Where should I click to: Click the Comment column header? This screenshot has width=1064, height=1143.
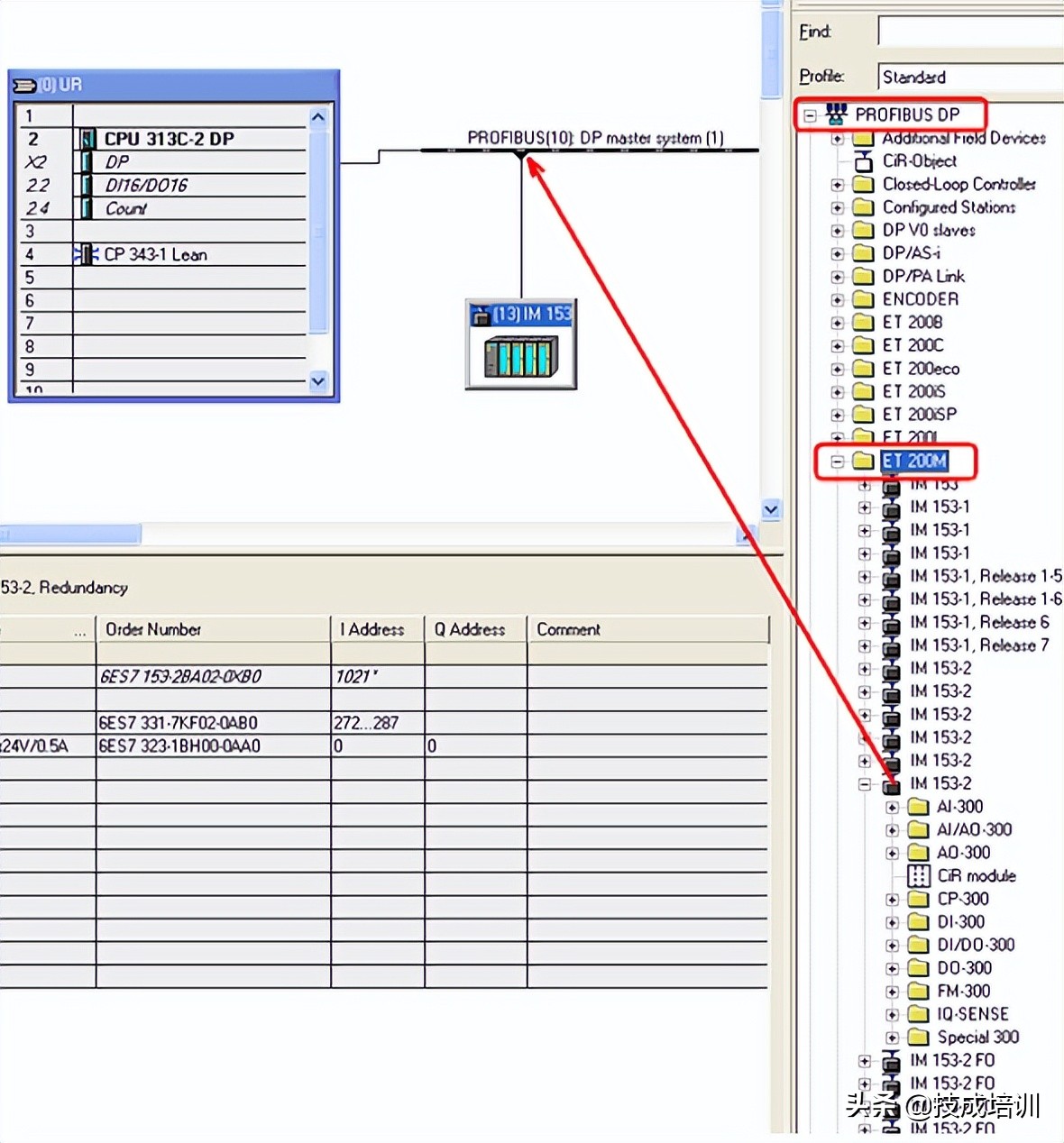(648, 629)
